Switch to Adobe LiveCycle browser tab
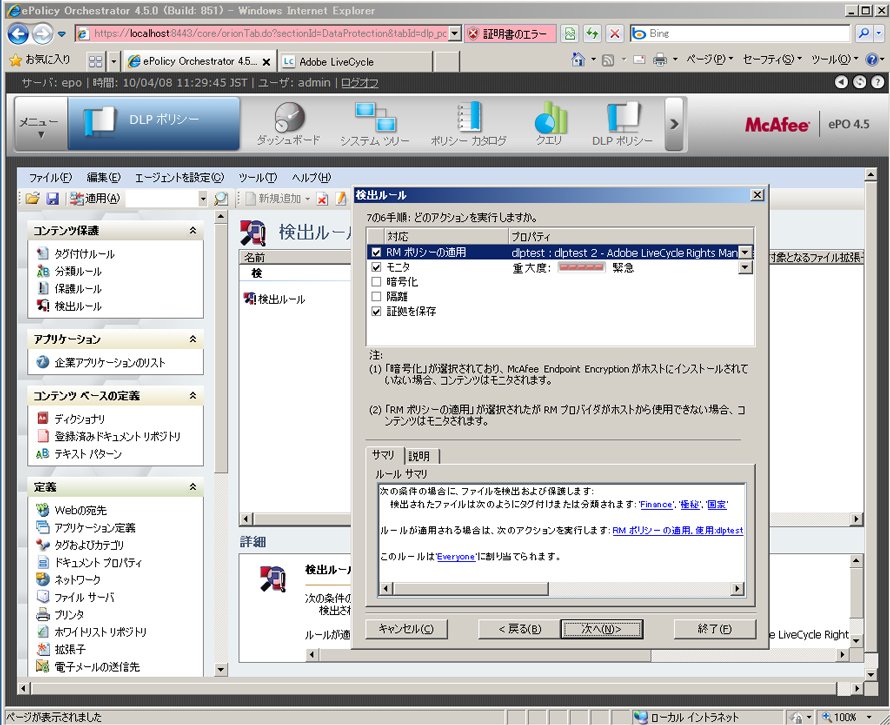Image resolution: width=890 pixels, height=725 pixels. [x=355, y=61]
